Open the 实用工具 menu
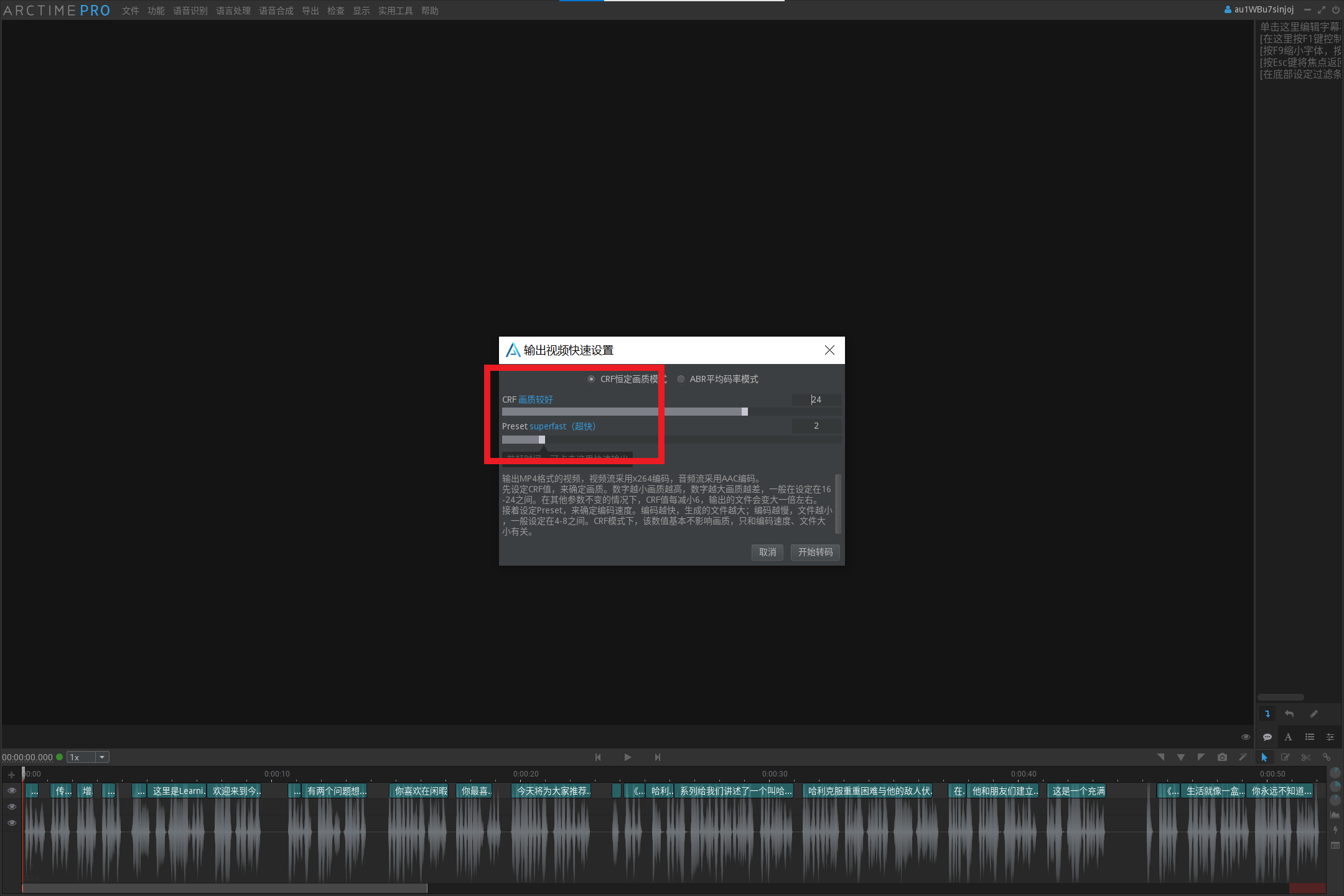The height and width of the screenshot is (896, 1344). 395,11
